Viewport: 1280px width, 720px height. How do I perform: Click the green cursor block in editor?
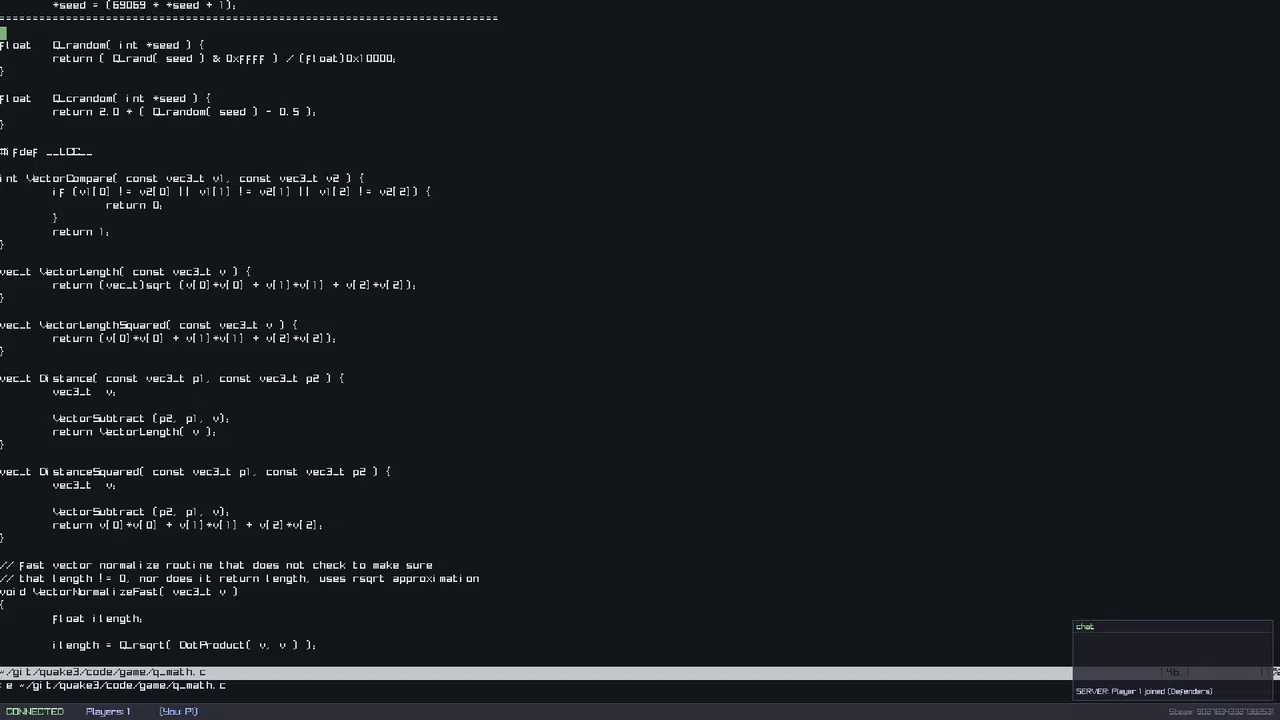coord(3,33)
